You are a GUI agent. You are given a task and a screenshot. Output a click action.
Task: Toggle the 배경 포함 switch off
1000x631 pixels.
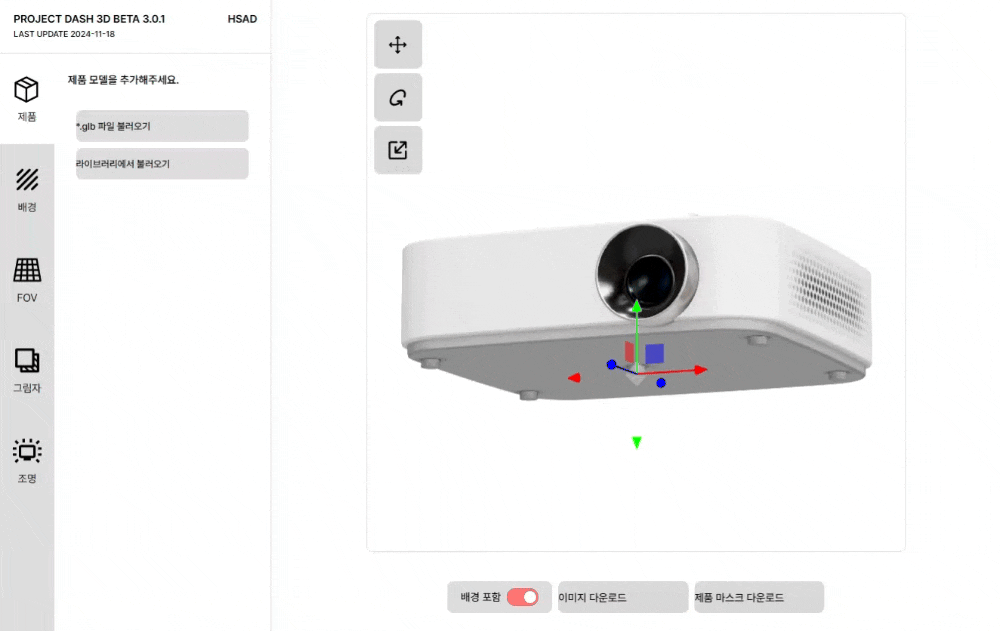pos(522,597)
